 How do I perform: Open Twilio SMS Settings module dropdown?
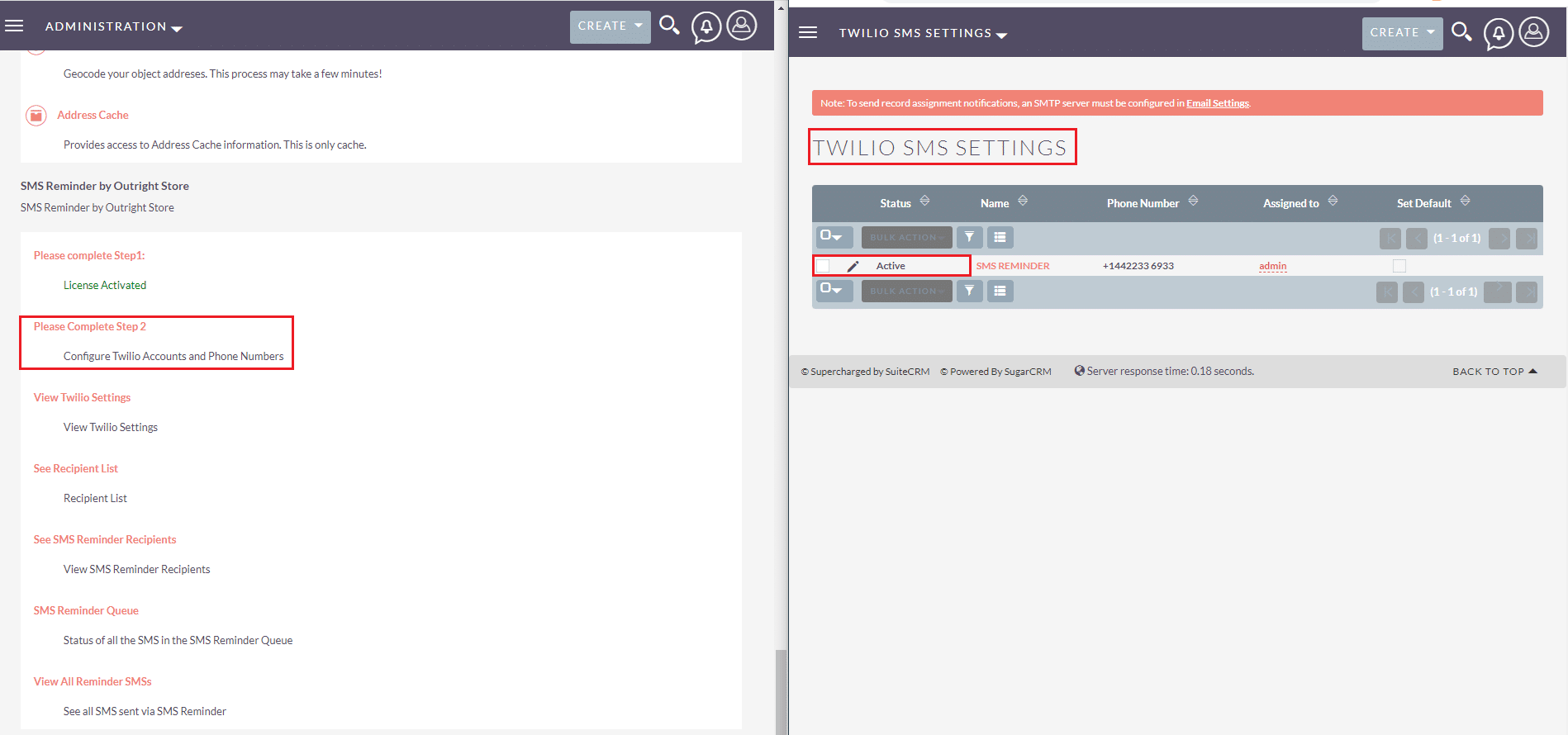923,33
